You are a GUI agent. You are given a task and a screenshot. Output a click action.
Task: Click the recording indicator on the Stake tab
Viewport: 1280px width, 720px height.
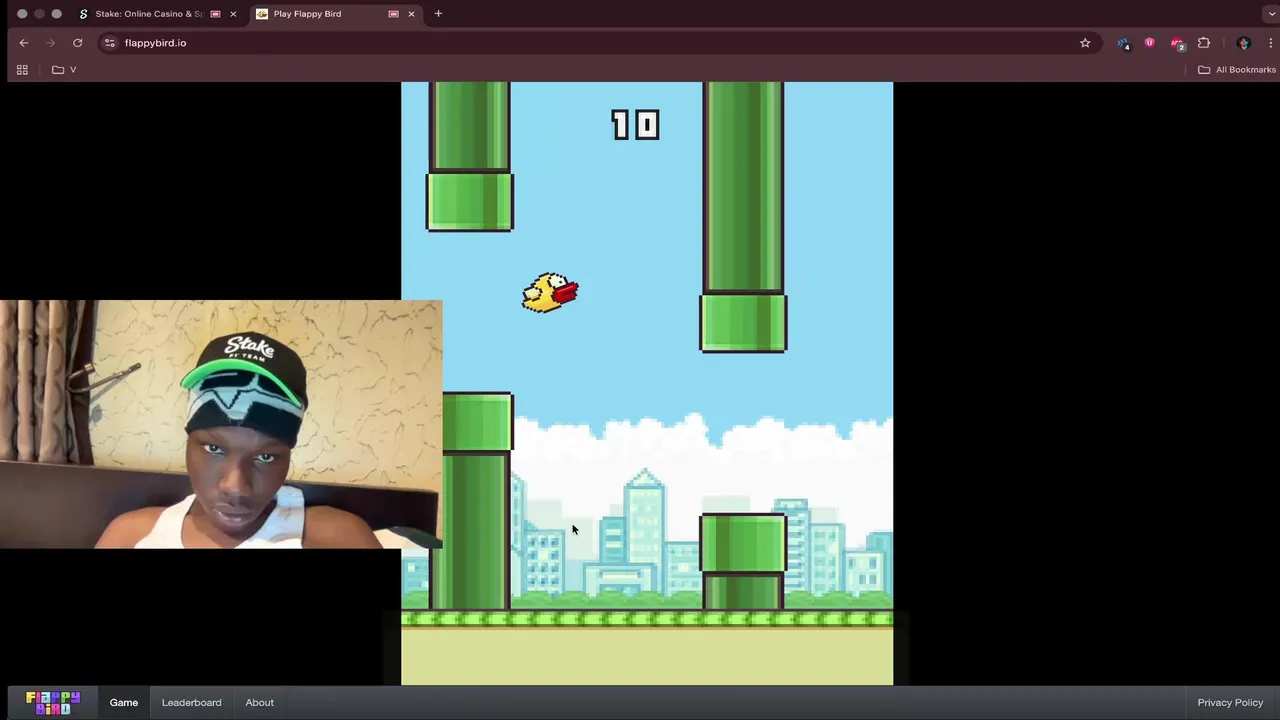[215, 14]
